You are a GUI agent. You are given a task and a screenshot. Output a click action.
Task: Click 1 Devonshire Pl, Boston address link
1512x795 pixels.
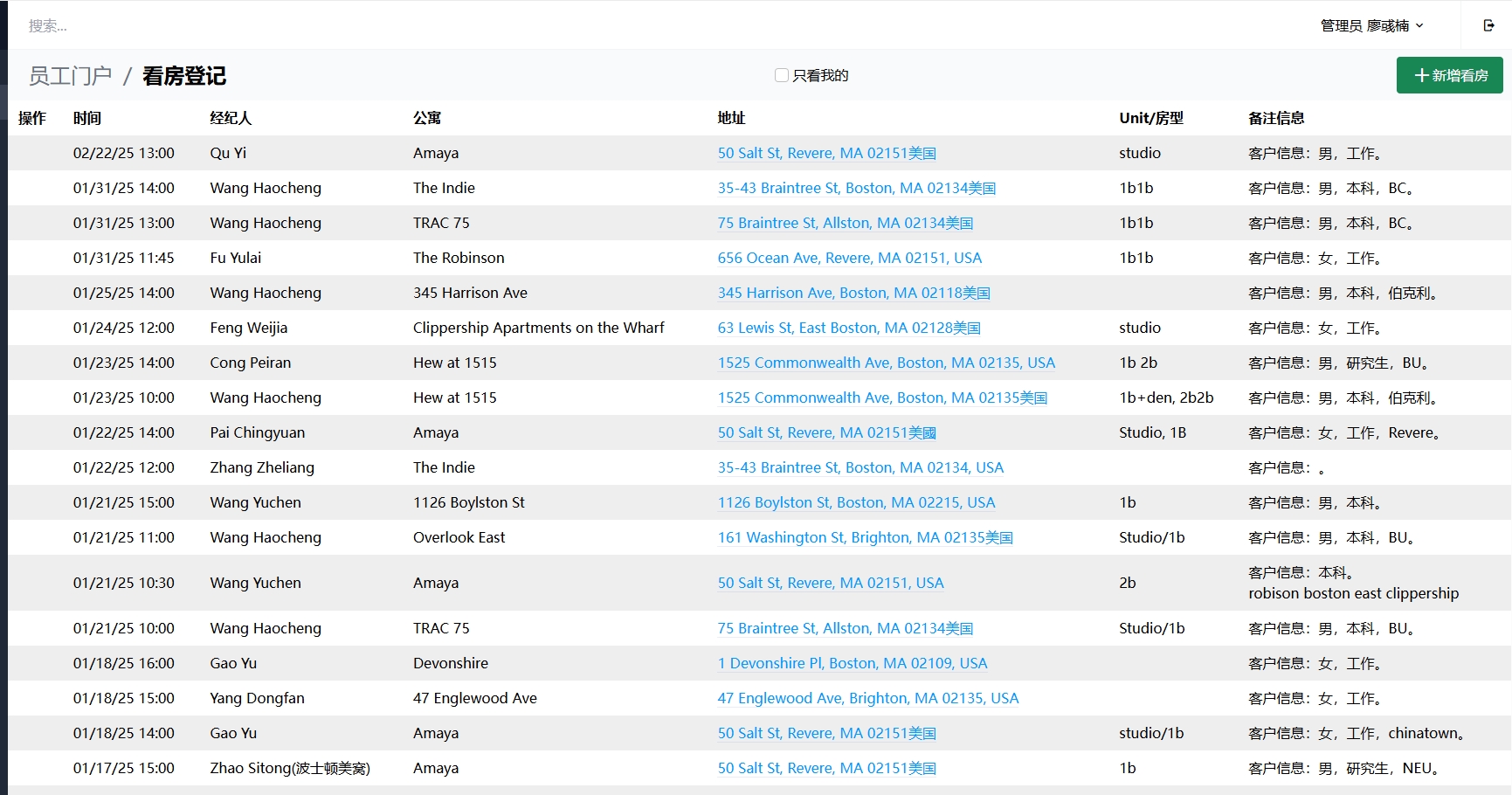pyautogui.click(x=852, y=663)
